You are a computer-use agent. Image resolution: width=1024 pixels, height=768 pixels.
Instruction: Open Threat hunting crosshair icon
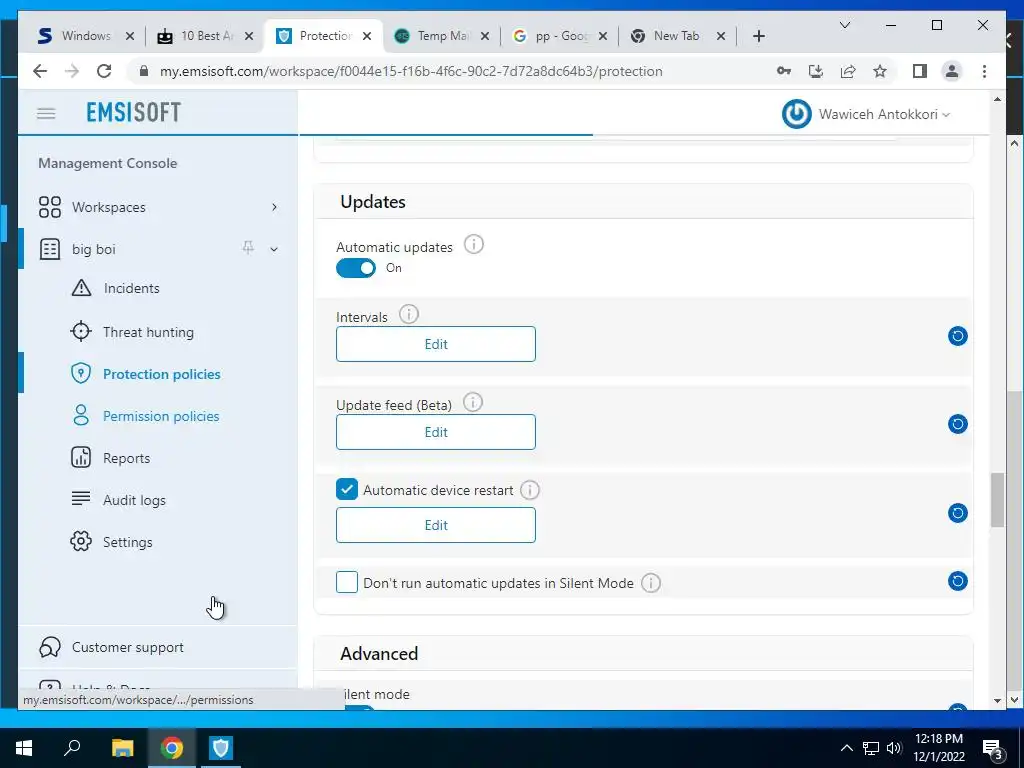[81, 332]
